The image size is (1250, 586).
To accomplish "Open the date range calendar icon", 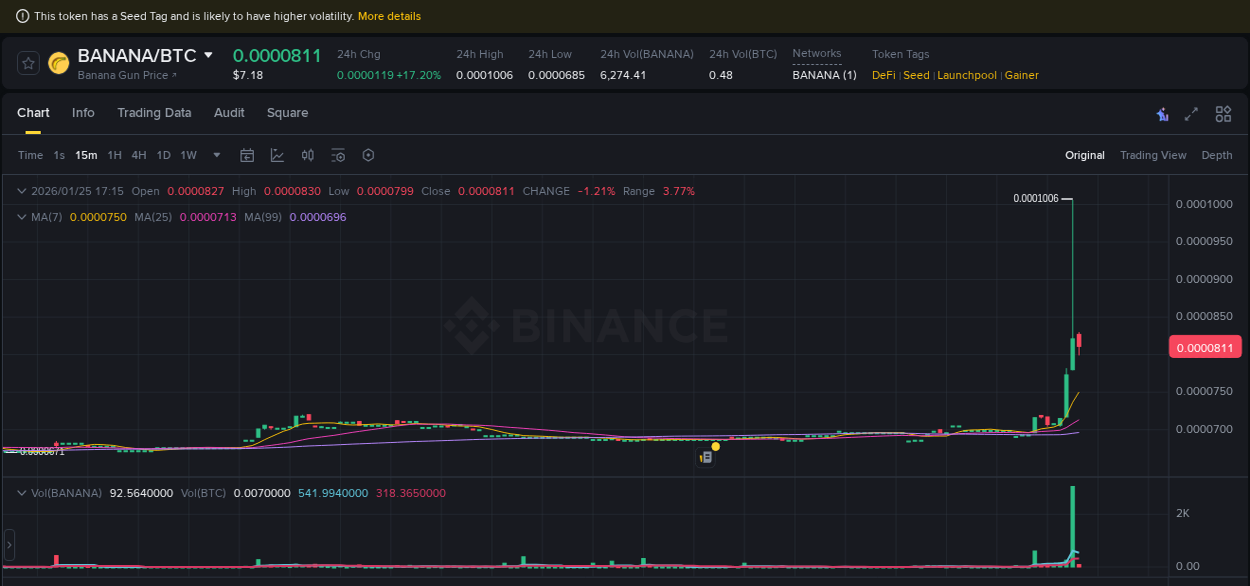I will (247, 155).
